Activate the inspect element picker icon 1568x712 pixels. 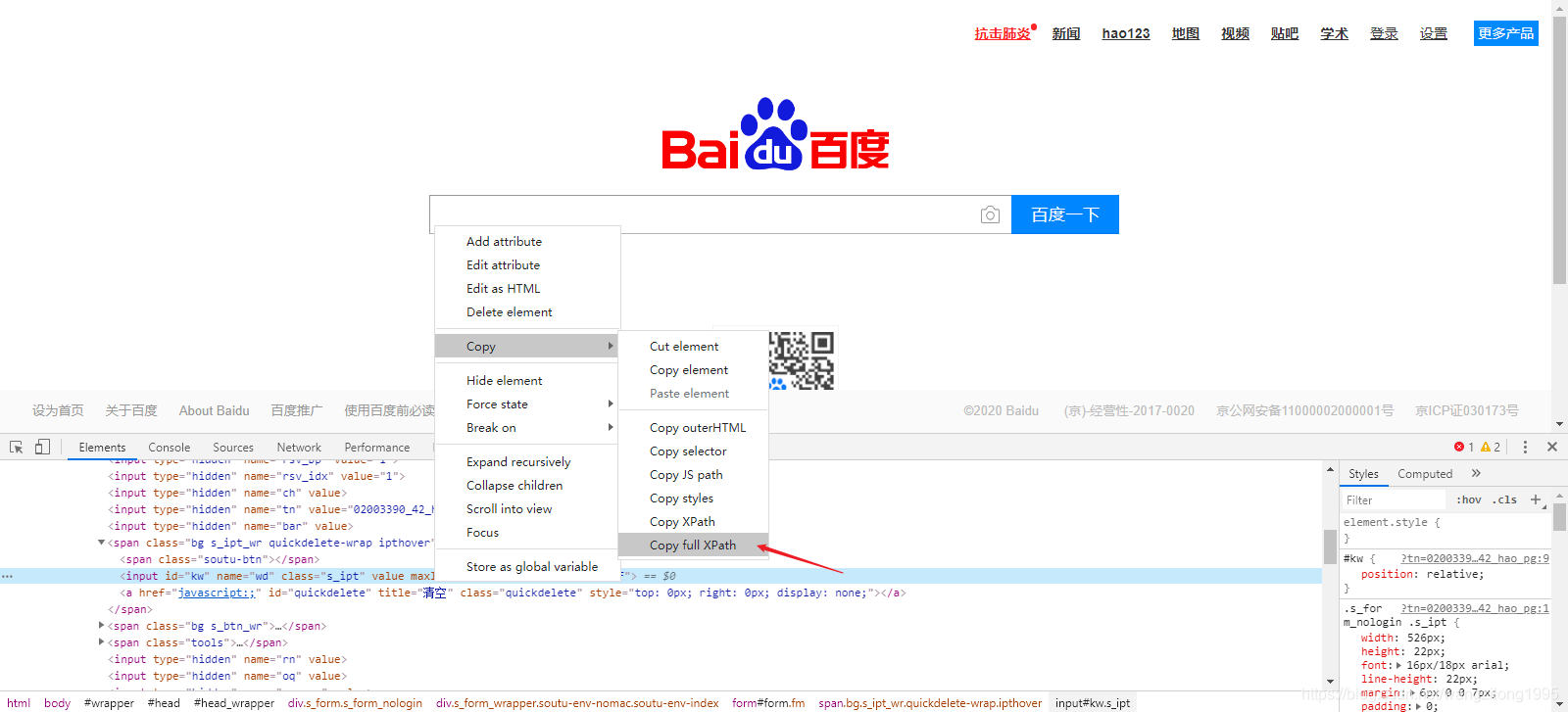16,447
